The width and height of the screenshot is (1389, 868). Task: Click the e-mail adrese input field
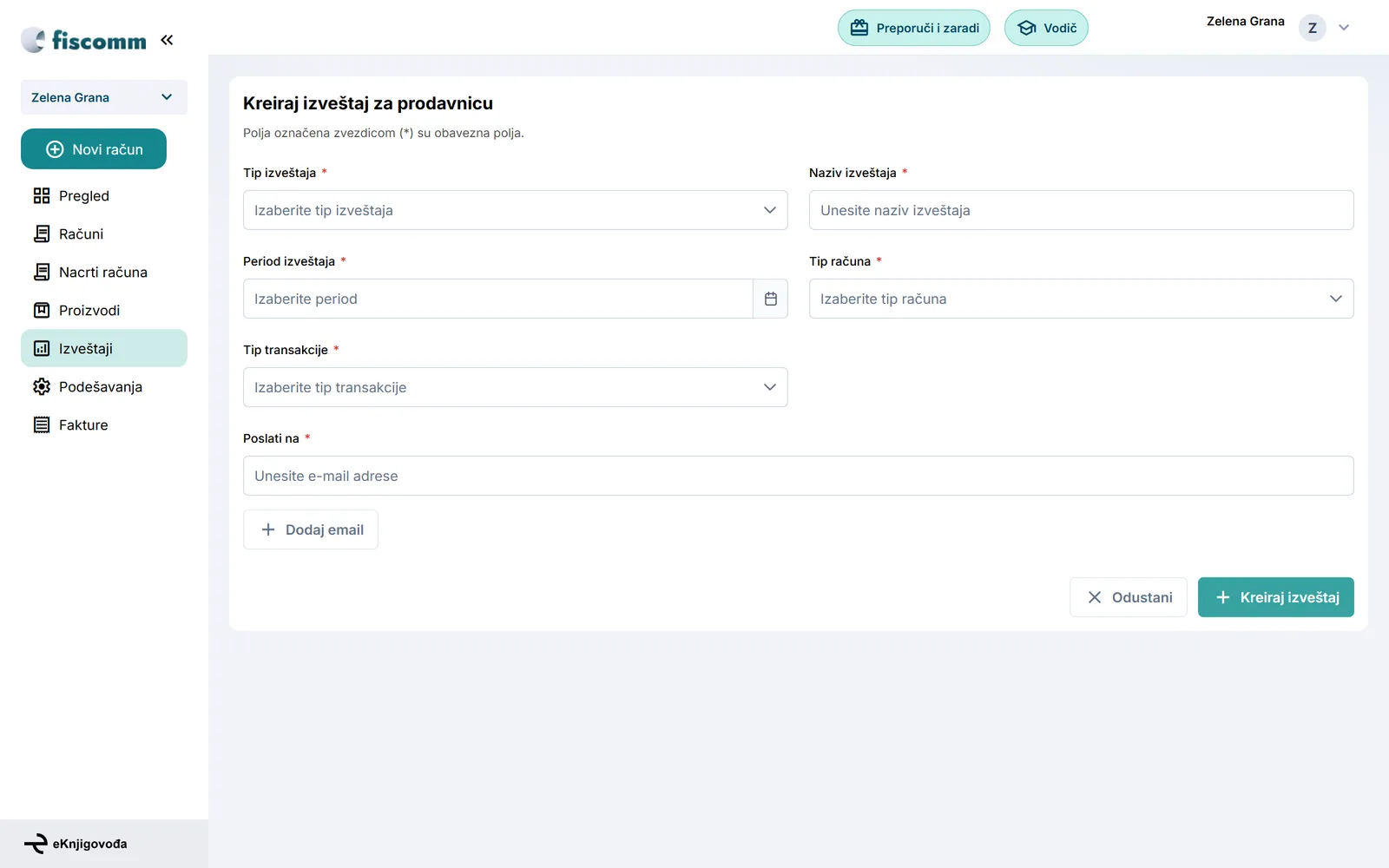(x=799, y=476)
